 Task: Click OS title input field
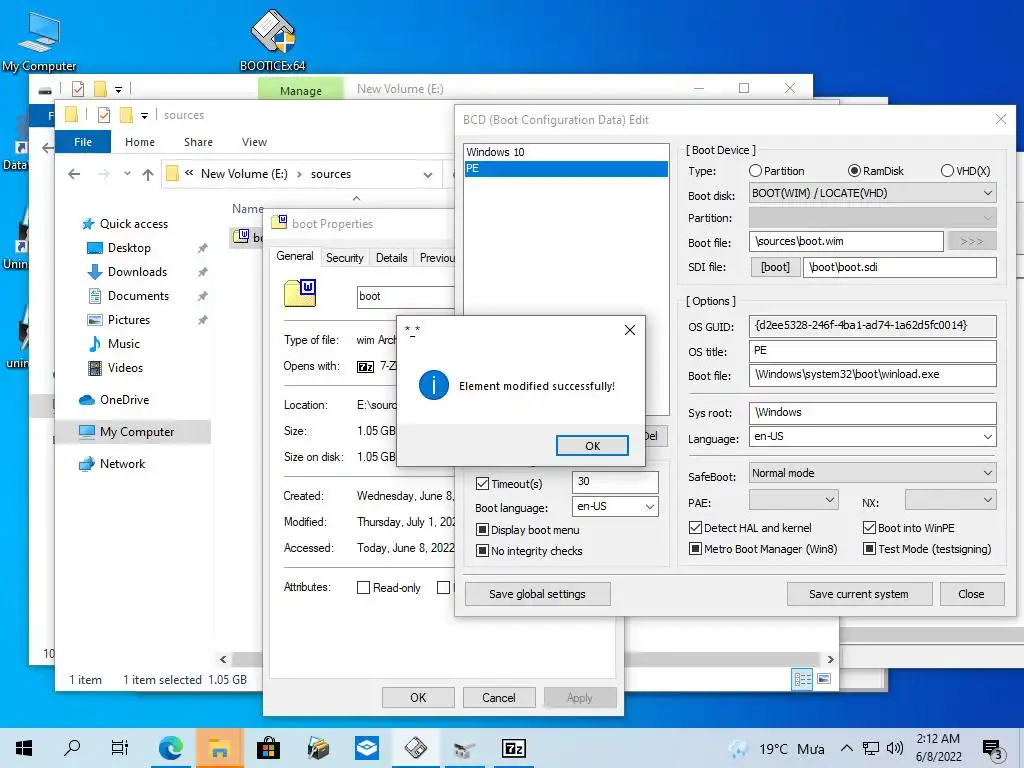pos(872,351)
